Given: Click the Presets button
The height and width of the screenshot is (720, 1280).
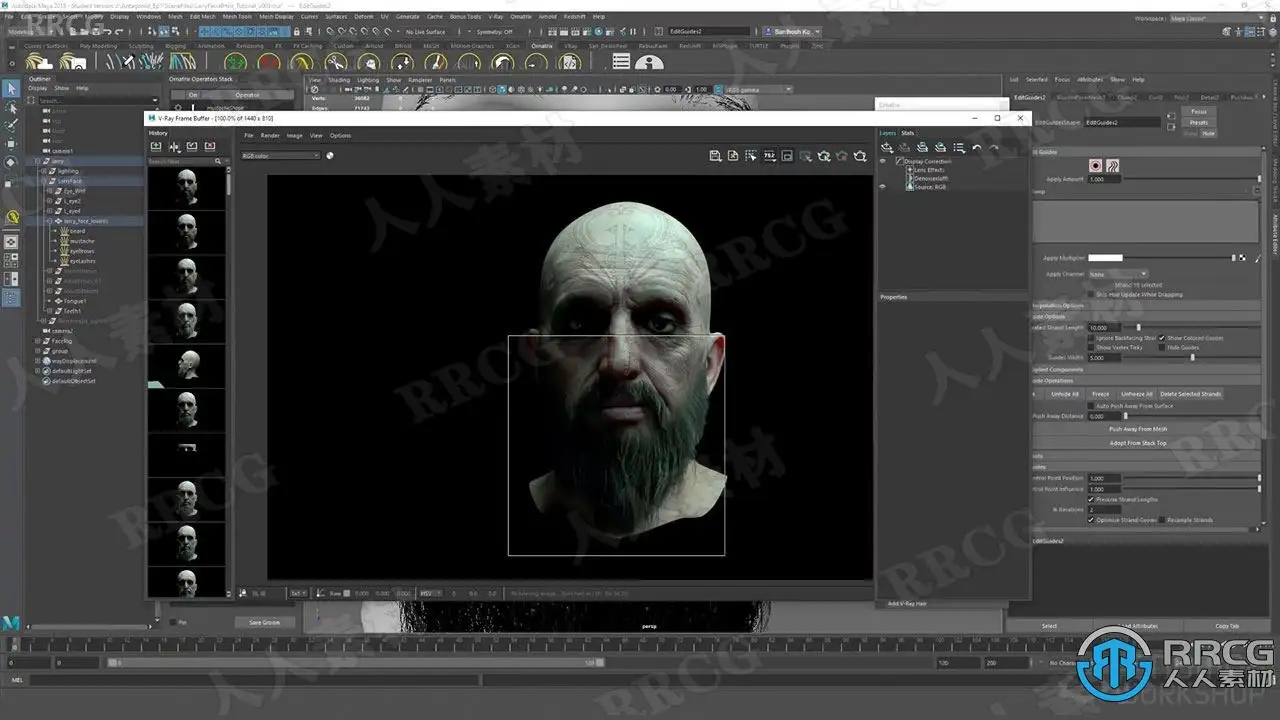Looking at the screenshot, I should [1198, 123].
